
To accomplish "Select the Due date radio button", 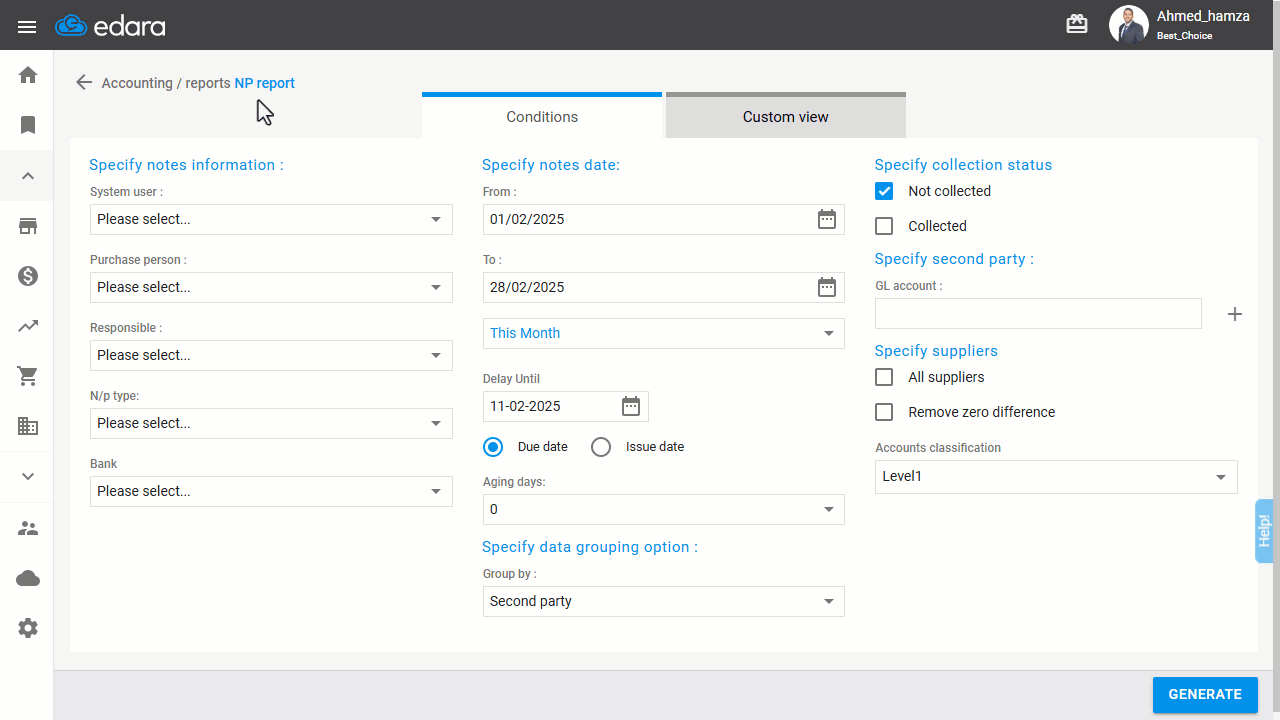I will (493, 447).
